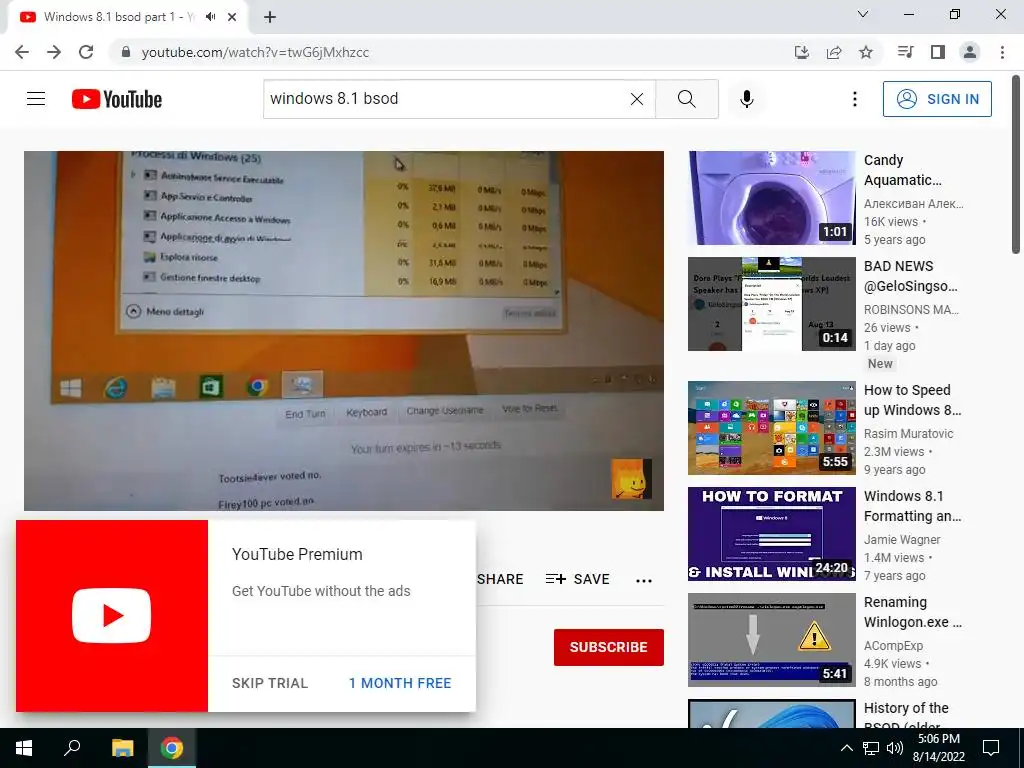This screenshot has height=768, width=1024.
Task: Open Renaming Winlogon.exe video thumbnail
Action: pyautogui.click(x=772, y=640)
